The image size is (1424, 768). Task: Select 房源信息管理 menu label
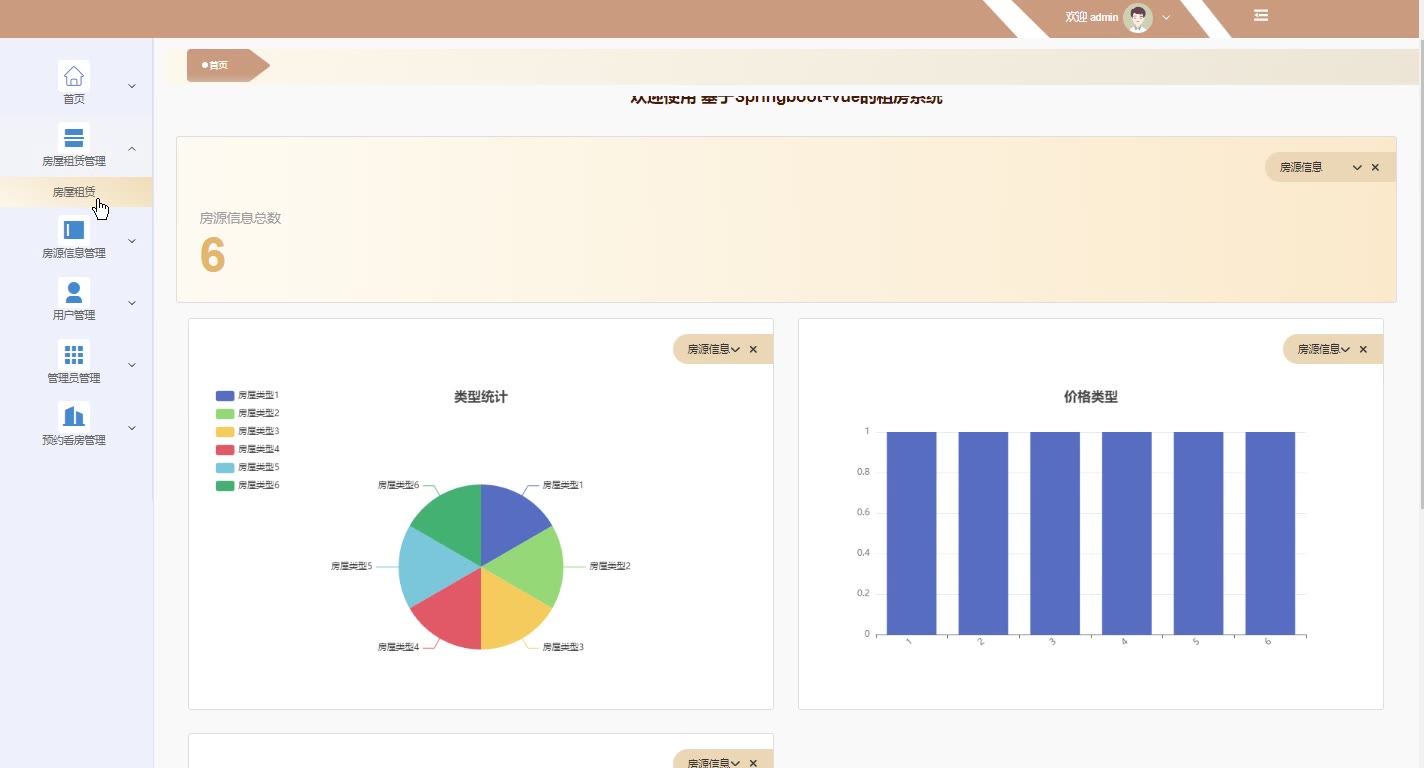click(74, 253)
